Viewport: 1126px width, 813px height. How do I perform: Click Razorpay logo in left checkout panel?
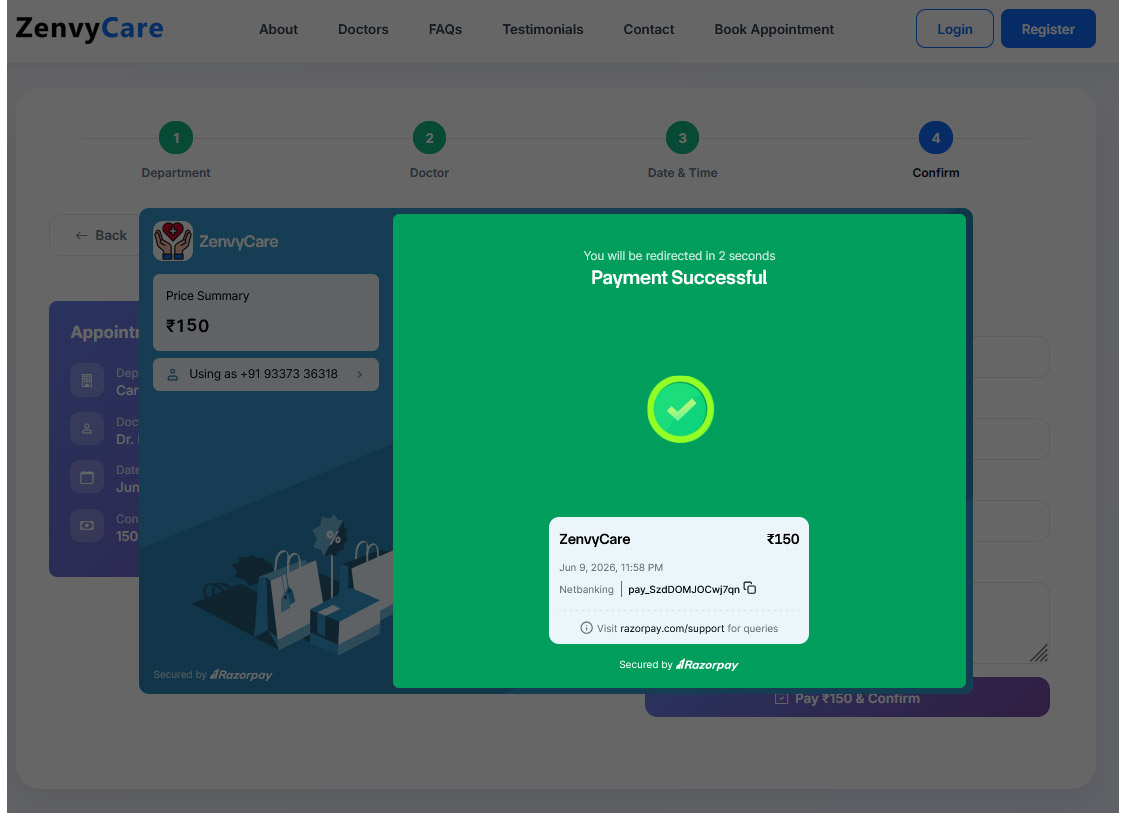[x=241, y=674]
